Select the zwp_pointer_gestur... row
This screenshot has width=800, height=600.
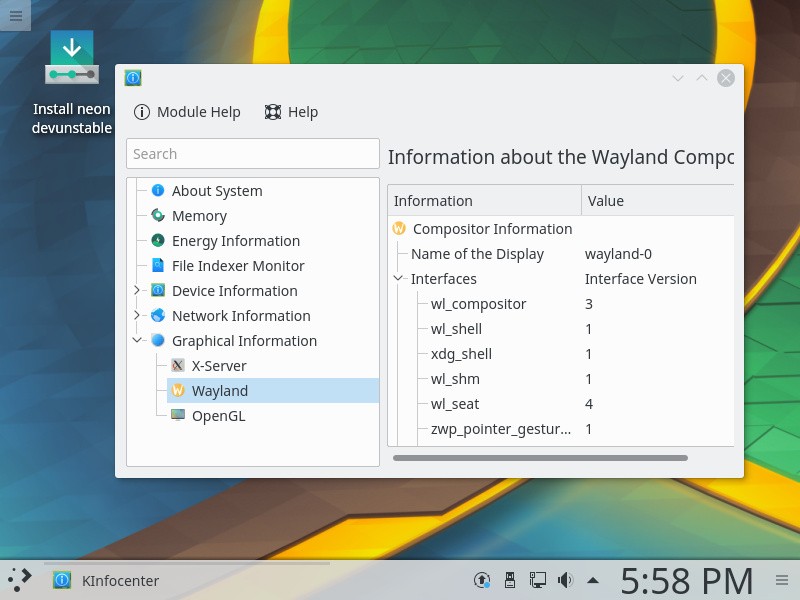point(501,429)
